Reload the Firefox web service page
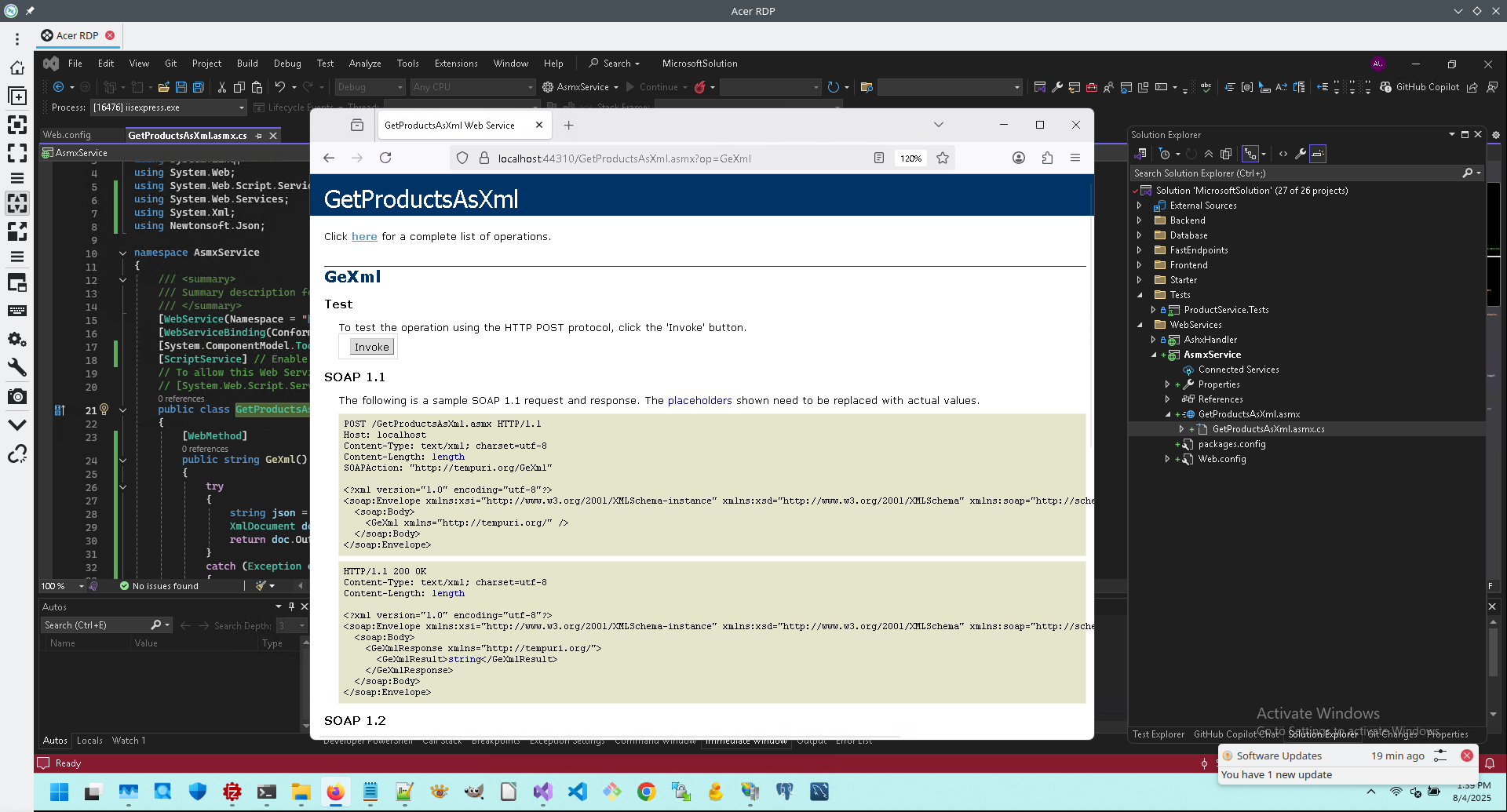Screen dimensions: 1507x812 point(385,158)
